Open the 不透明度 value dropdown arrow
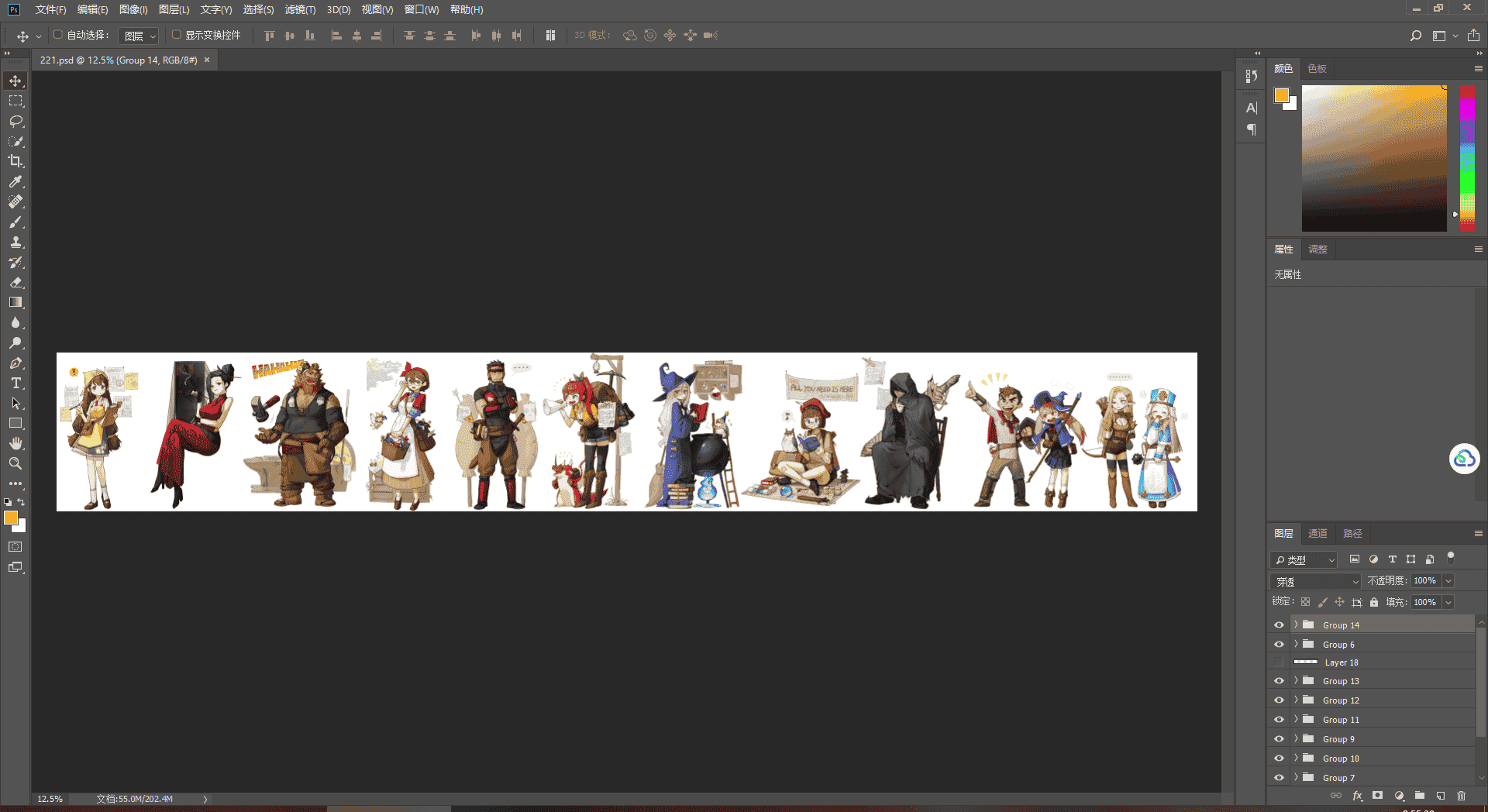Viewport: 1488px width, 812px height. 1448,581
